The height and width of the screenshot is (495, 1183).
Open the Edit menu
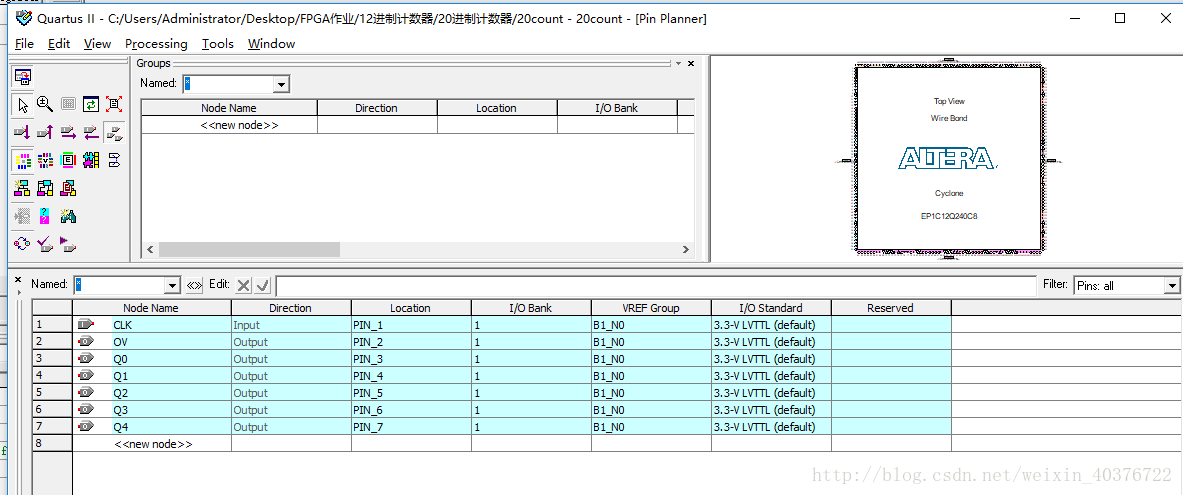coord(59,44)
